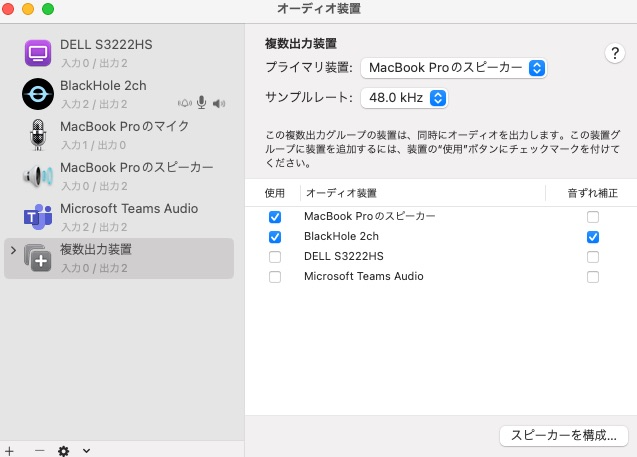Click the プライマリ装置: label
637x457 pixels.
309,67
